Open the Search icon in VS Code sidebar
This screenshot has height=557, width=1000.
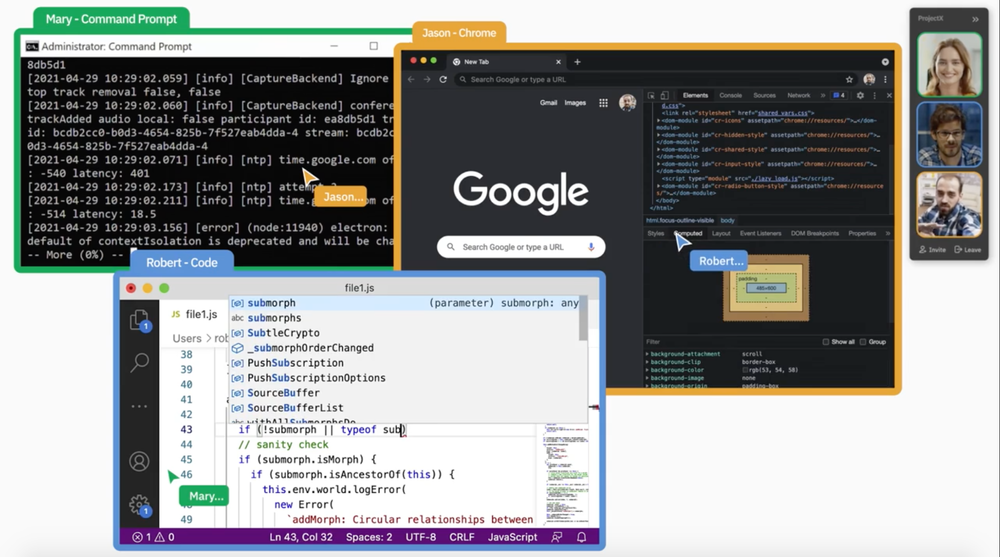(x=140, y=362)
